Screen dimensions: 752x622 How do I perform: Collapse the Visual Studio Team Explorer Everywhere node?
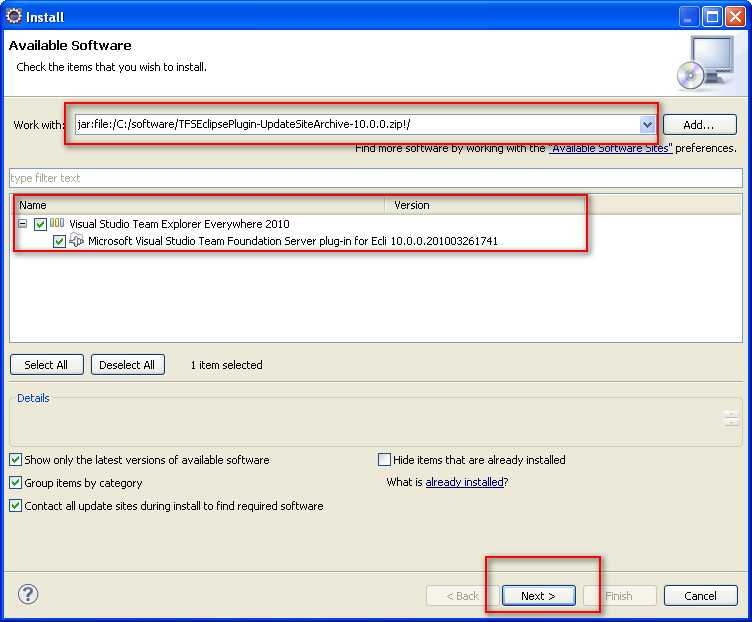tap(22, 223)
